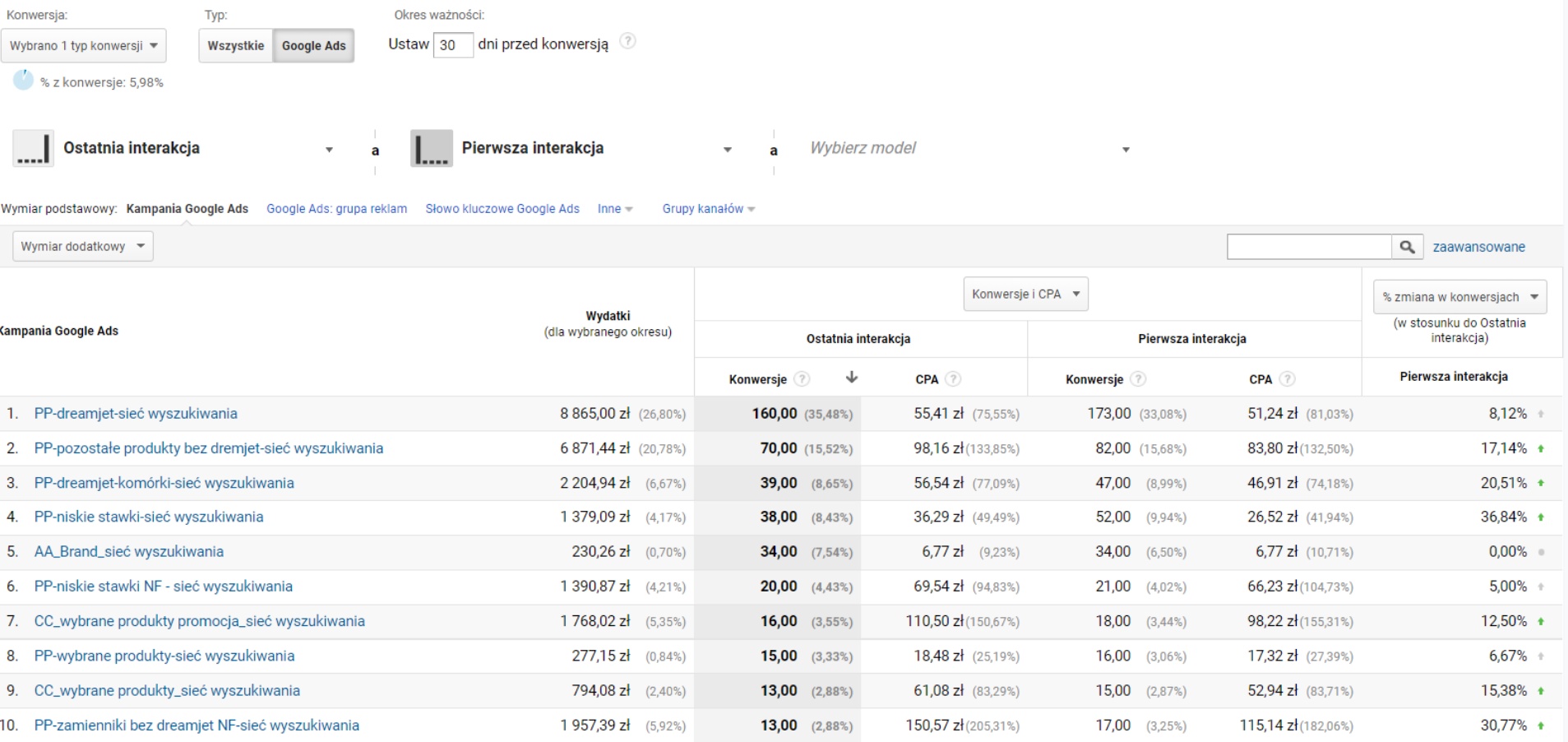This screenshot has width=1568, height=742.
Task: Open the Wybrano 1 typ konwersji dropdown
Action: [84, 46]
